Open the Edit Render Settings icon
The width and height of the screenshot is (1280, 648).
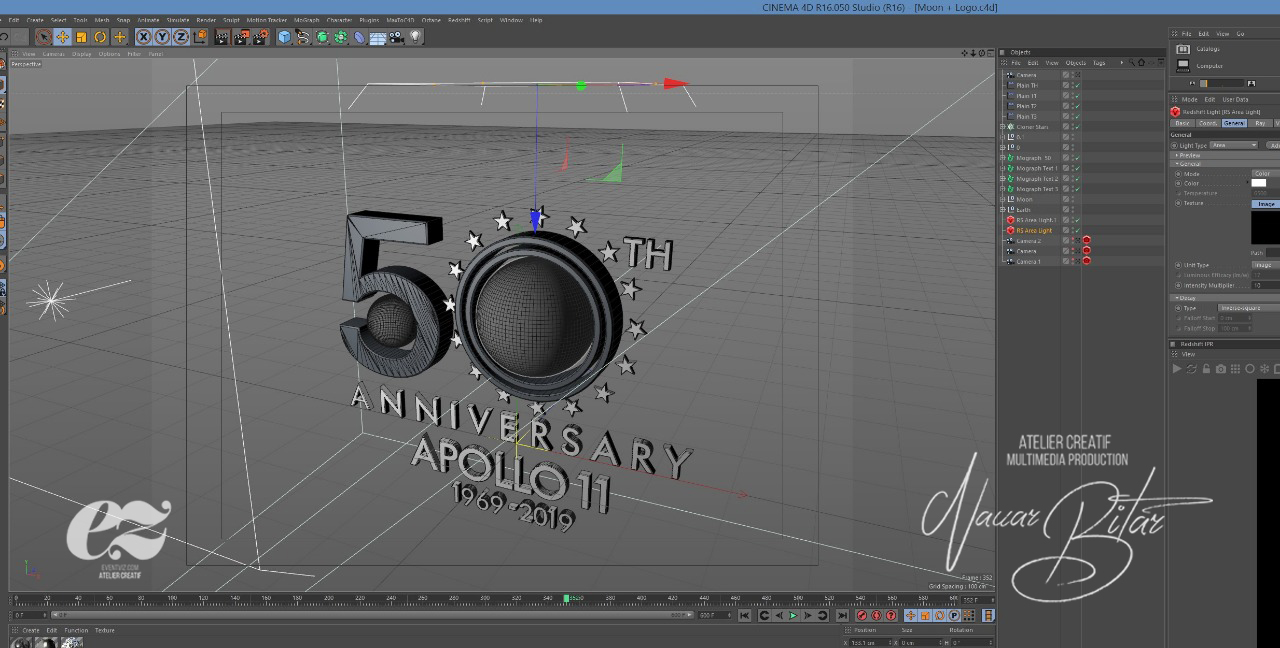pyautogui.click(x=261, y=37)
